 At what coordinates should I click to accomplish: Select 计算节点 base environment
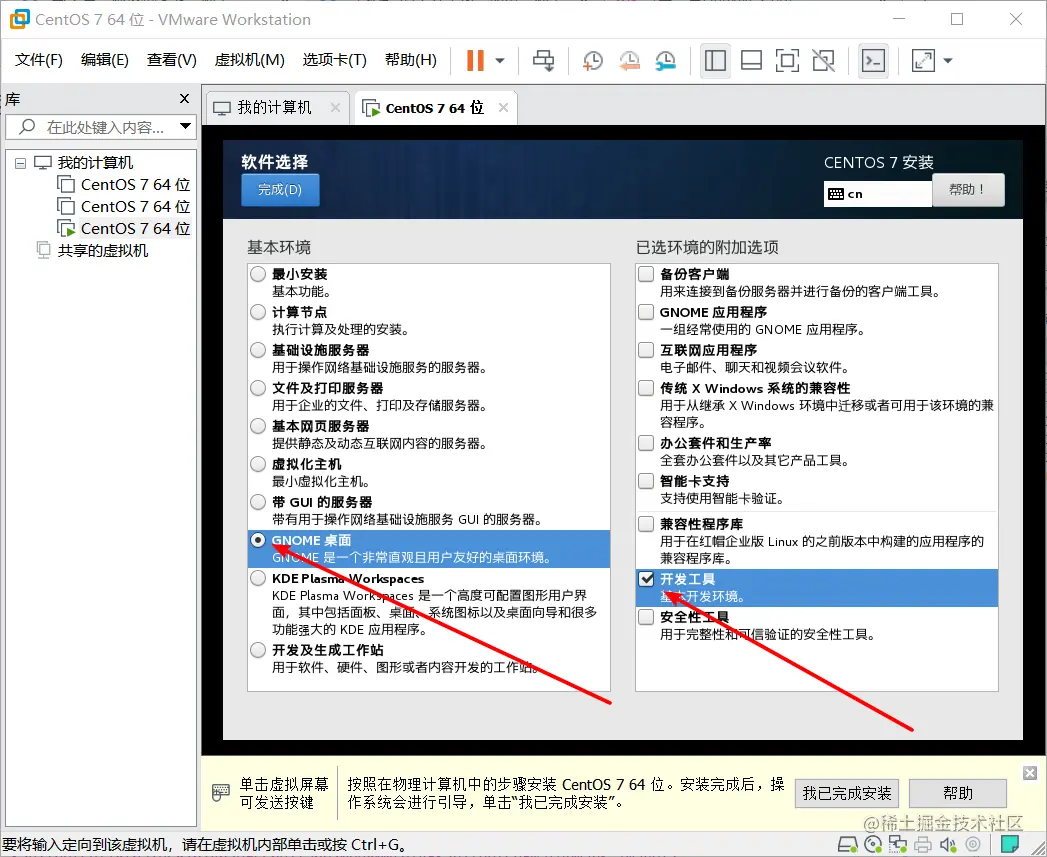point(258,312)
